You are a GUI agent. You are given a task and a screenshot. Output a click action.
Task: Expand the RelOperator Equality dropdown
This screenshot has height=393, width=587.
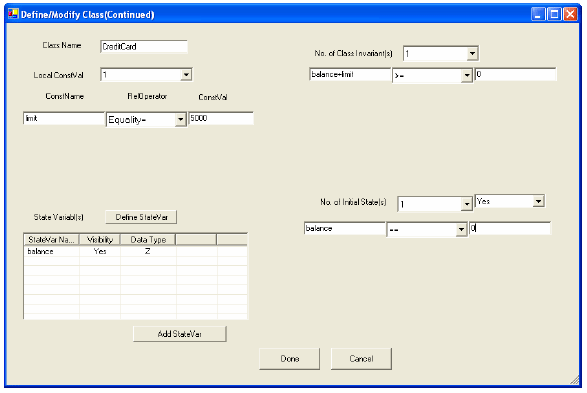pyautogui.click(x=181, y=120)
